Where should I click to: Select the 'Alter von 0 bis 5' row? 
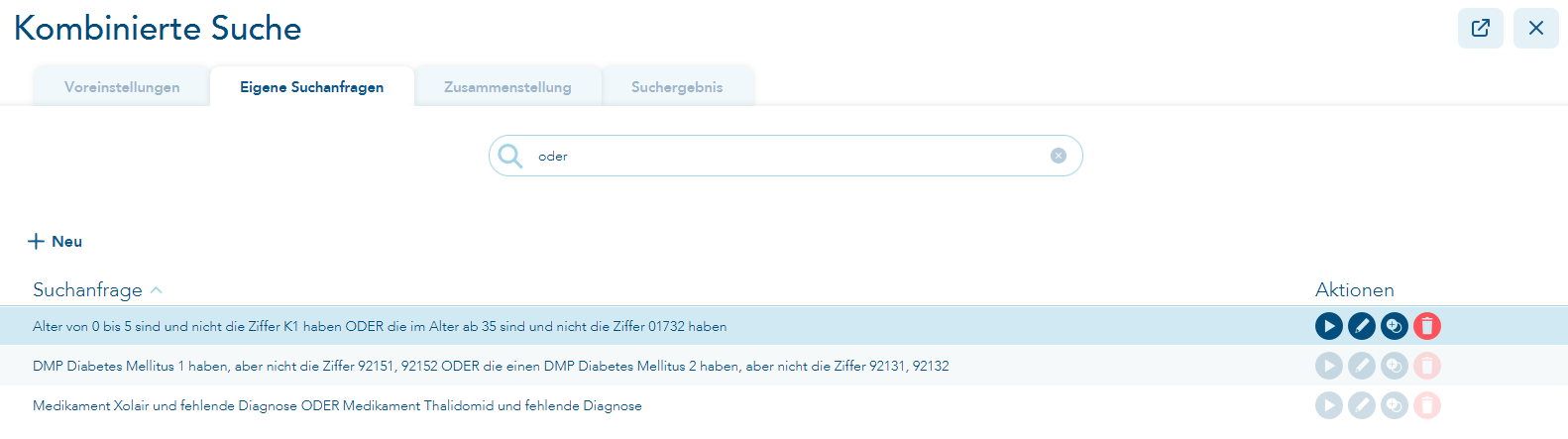point(784,326)
